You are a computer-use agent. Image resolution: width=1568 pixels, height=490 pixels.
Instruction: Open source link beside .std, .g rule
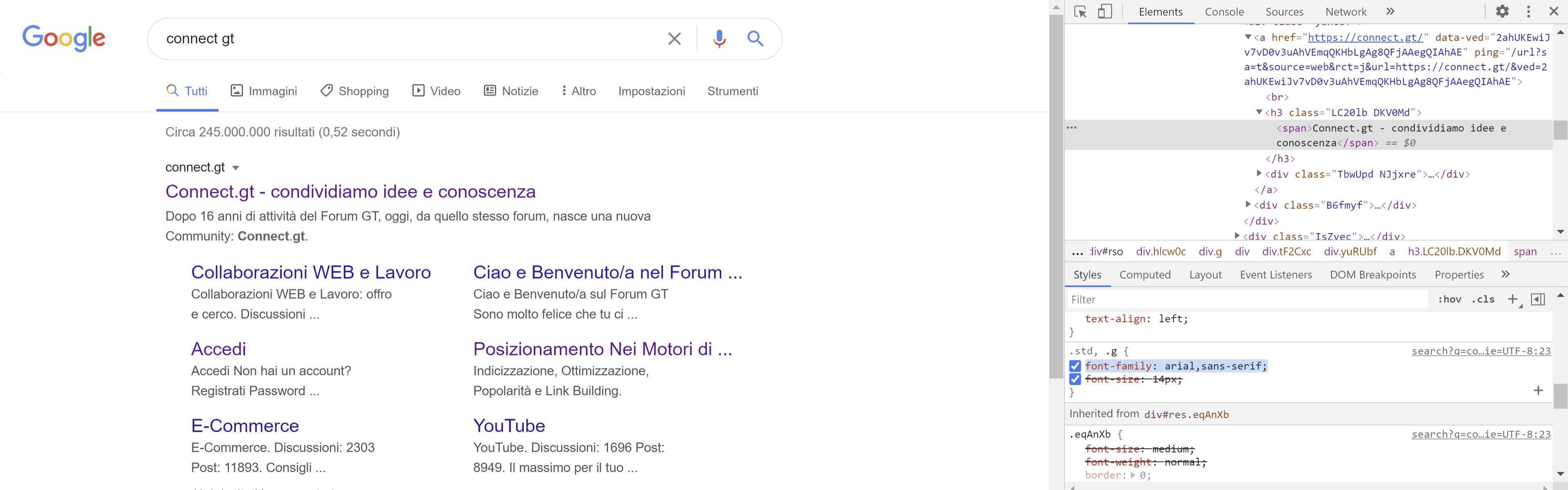pos(1481,351)
